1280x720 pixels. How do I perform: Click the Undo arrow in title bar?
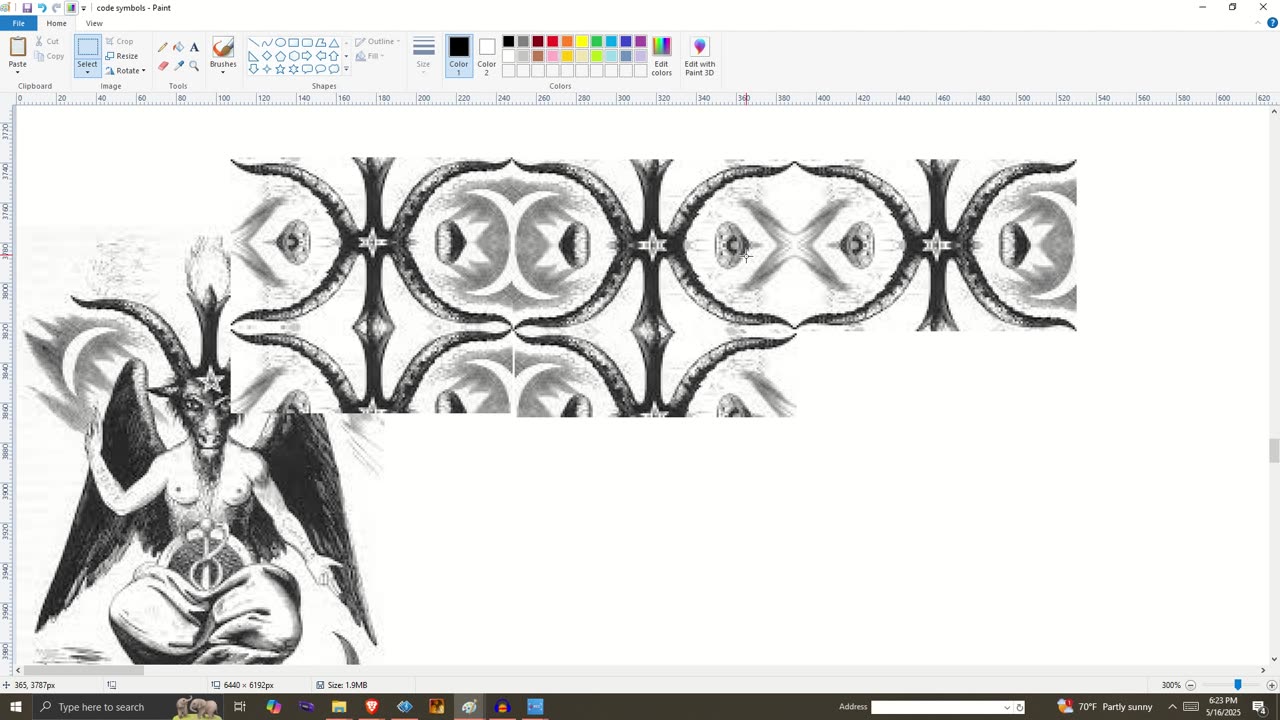click(x=41, y=7)
